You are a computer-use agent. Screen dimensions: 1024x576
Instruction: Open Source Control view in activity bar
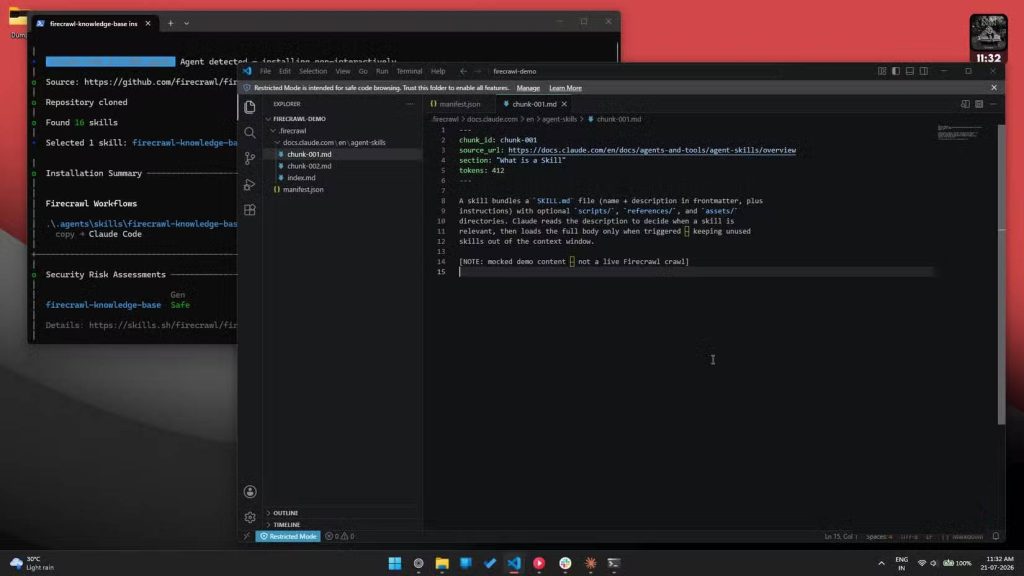coord(250,158)
